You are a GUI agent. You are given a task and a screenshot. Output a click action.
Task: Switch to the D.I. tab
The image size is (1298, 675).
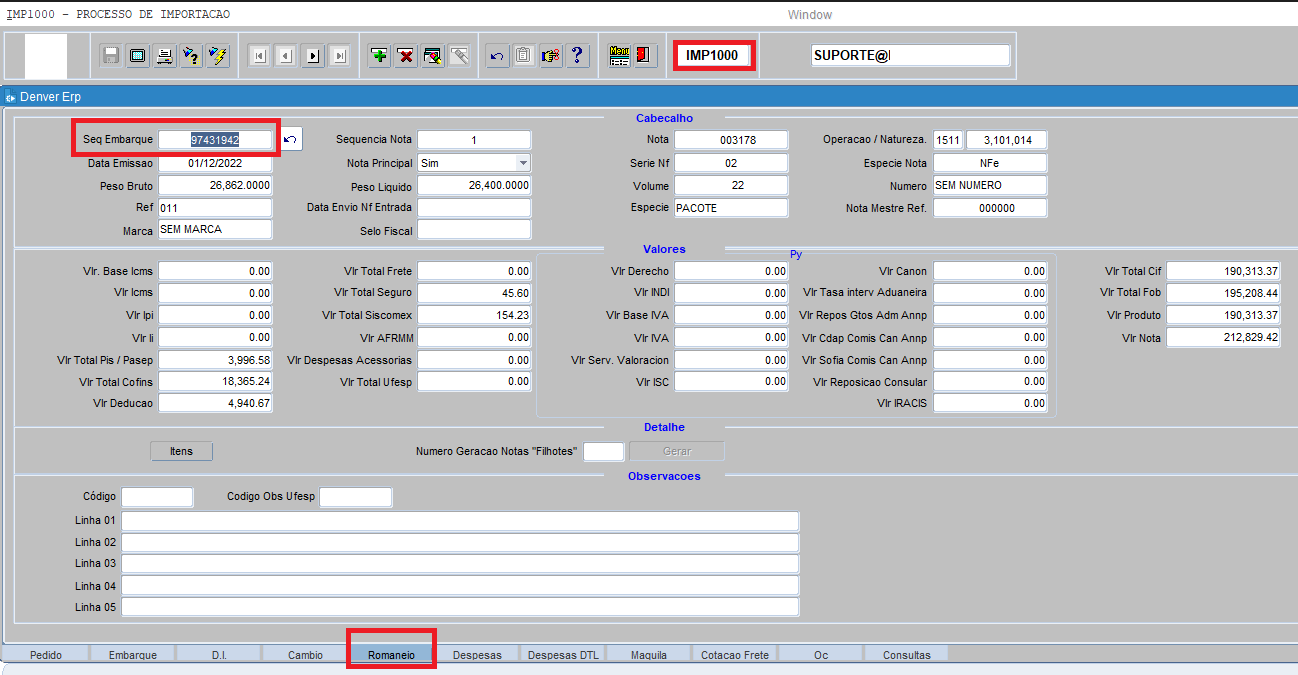(219, 655)
